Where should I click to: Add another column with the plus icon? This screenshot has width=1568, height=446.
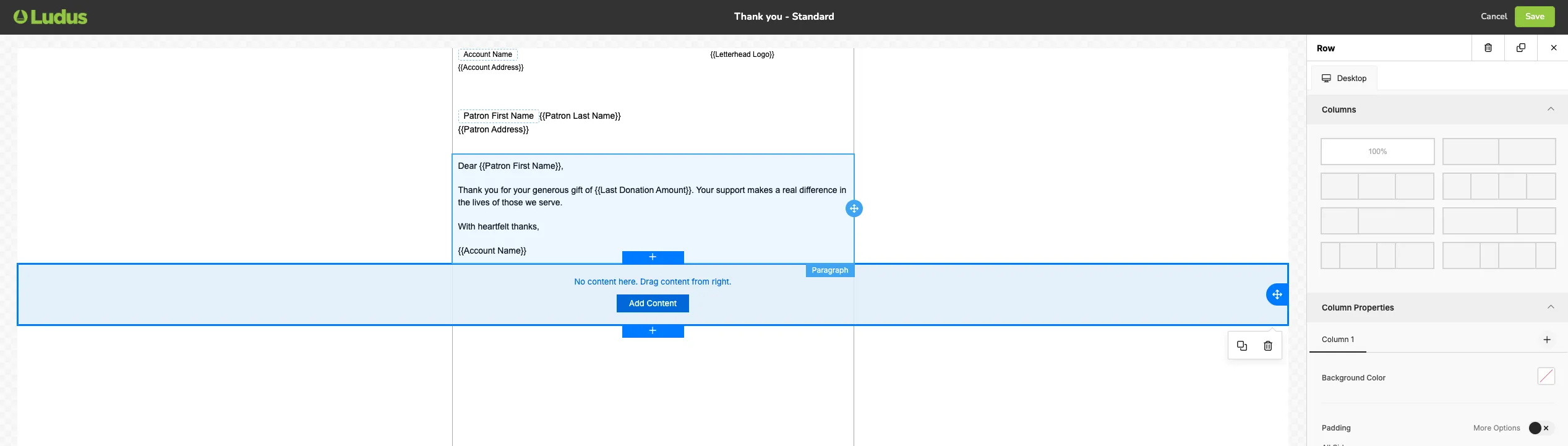coord(1546,340)
